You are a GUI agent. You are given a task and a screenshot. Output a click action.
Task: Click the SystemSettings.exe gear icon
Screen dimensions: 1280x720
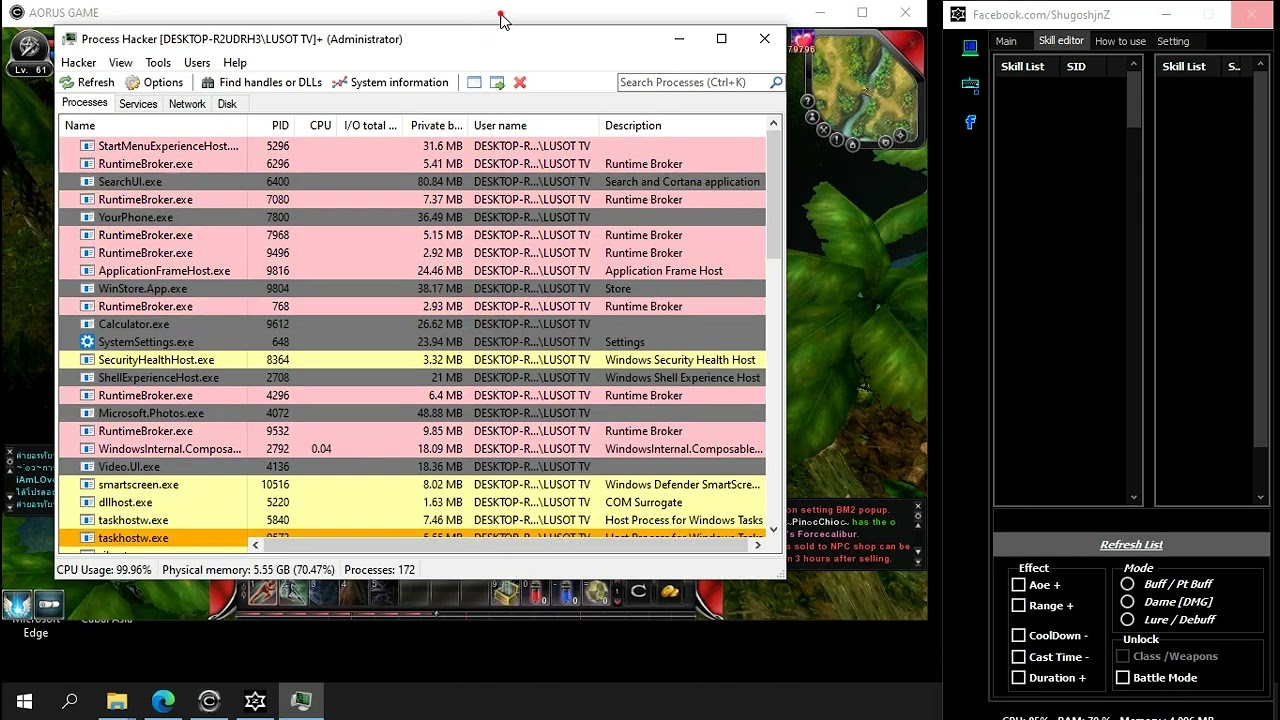[87, 342]
